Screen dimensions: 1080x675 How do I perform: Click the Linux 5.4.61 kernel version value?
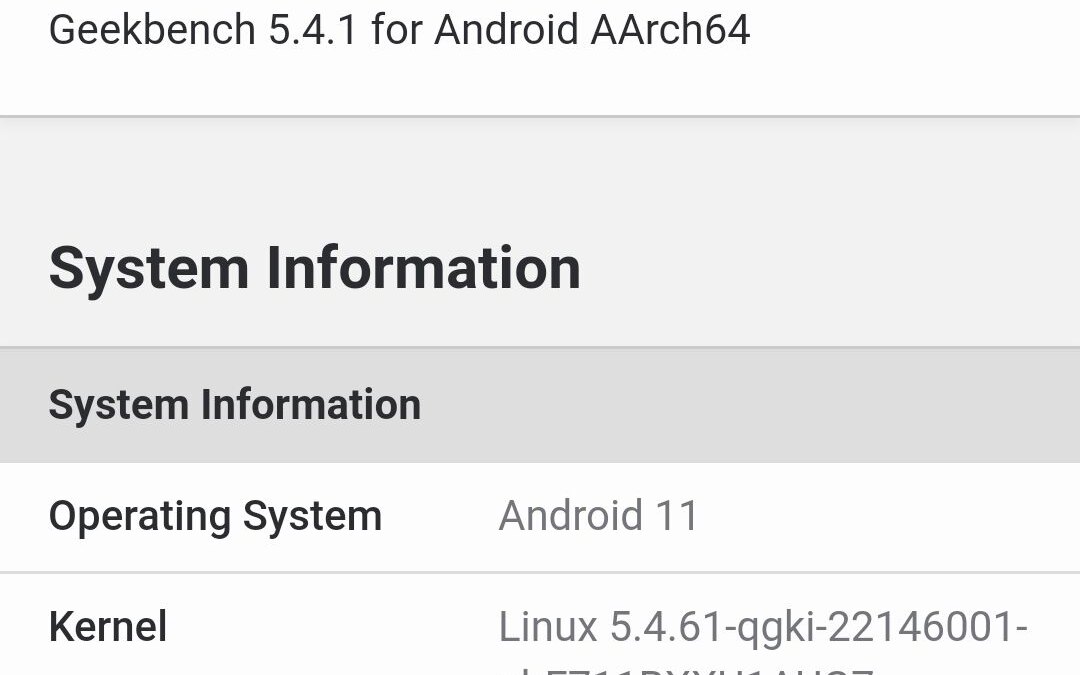[763, 627]
